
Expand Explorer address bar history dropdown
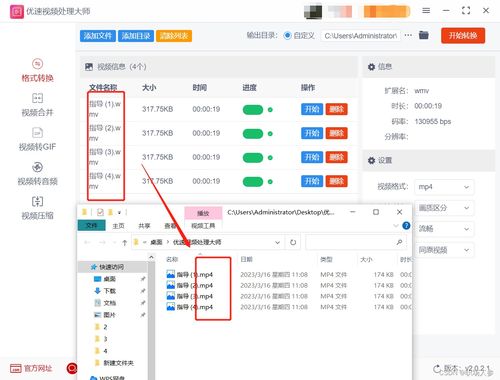tap(277, 242)
